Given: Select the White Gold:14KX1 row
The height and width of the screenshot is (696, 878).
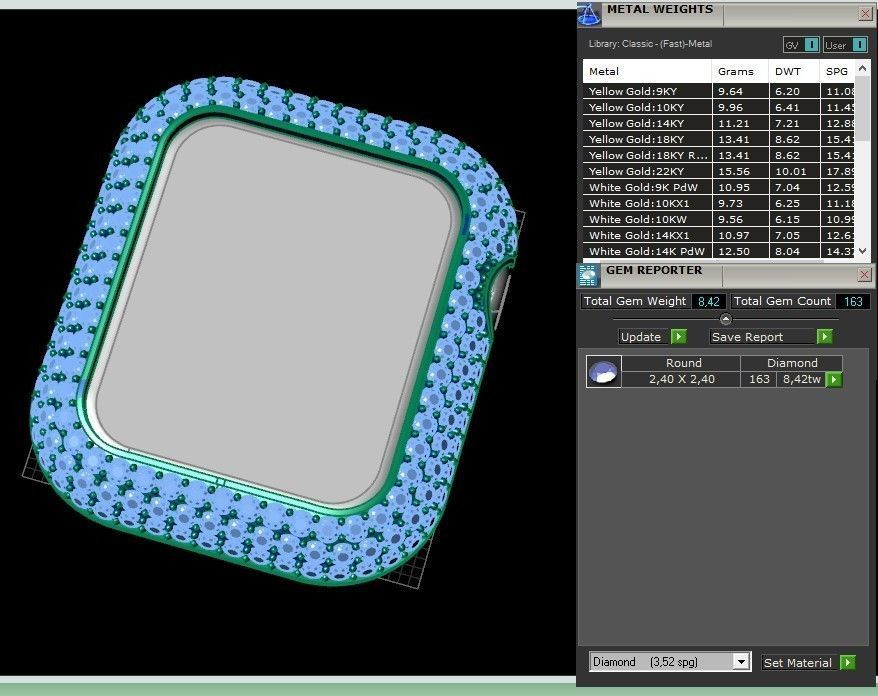Looking at the screenshot, I should 718,236.
